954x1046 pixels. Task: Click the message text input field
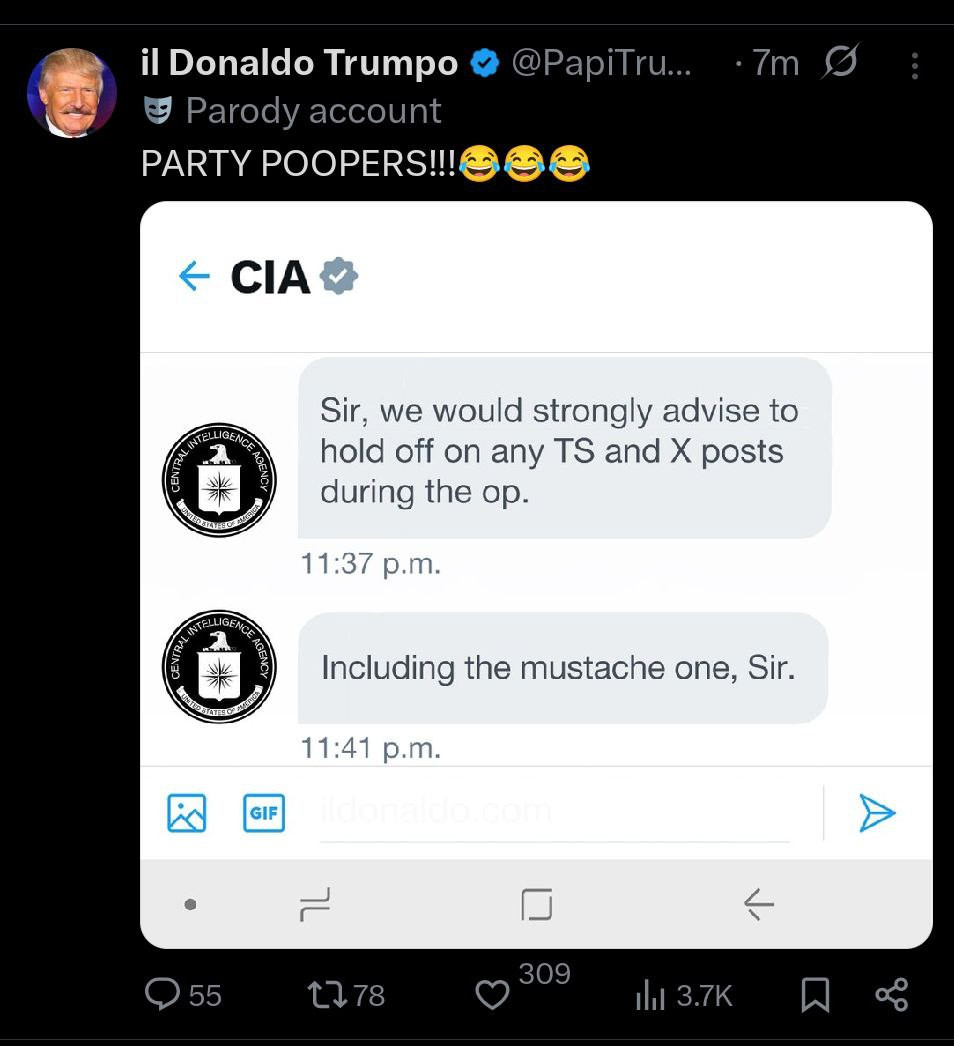[555, 813]
